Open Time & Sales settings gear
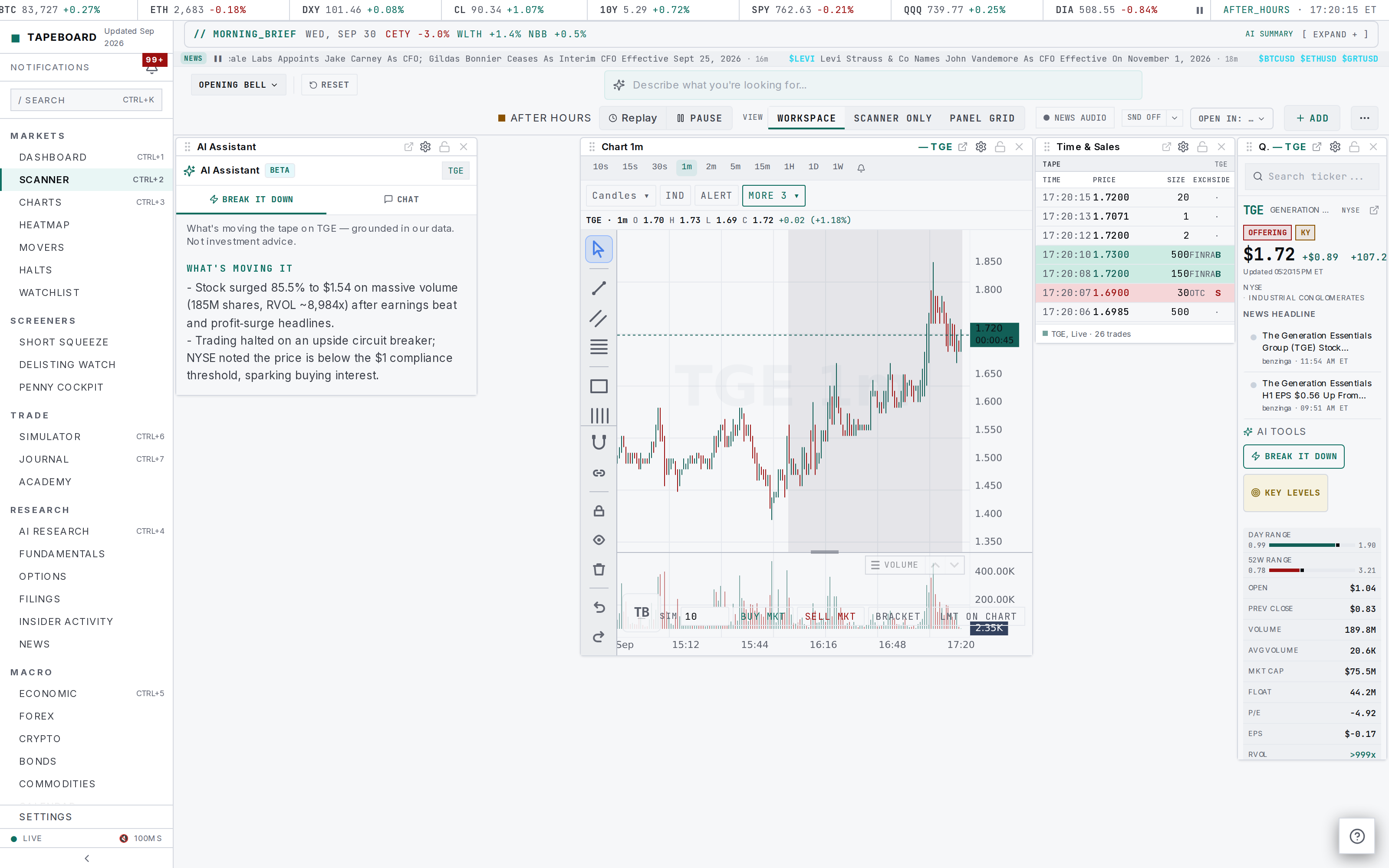Image resolution: width=1389 pixels, height=868 pixels. [x=1183, y=147]
